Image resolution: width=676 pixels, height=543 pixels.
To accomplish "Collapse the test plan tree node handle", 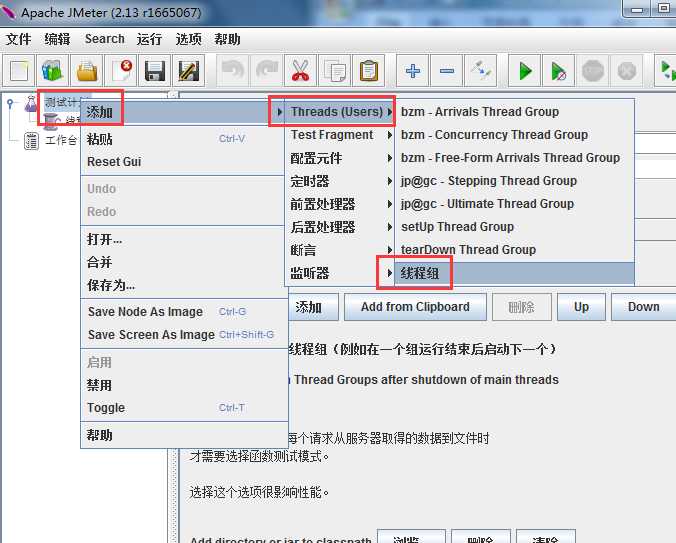I will click(x=10, y=103).
